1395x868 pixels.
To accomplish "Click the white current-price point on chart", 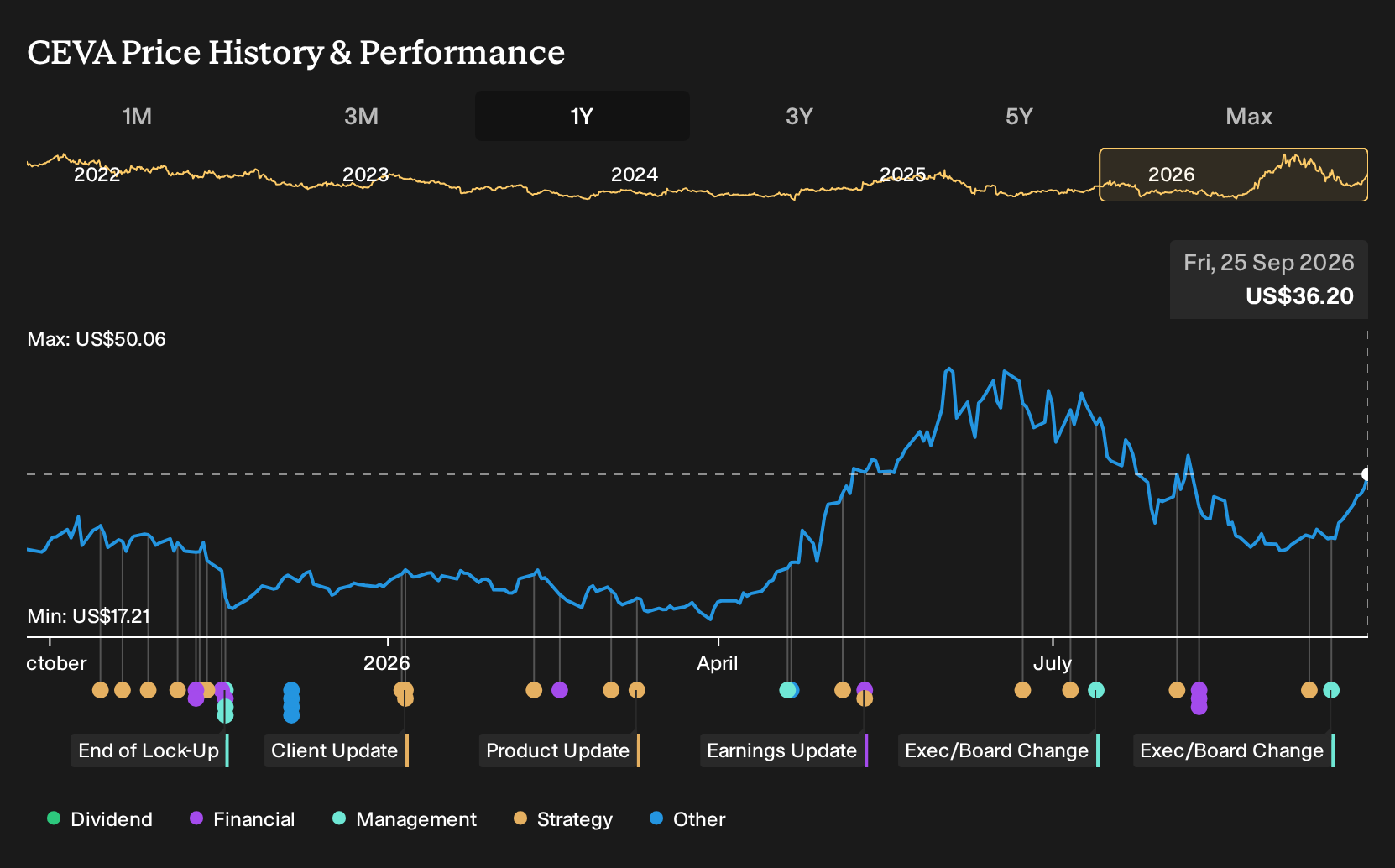I will coord(1366,474).
